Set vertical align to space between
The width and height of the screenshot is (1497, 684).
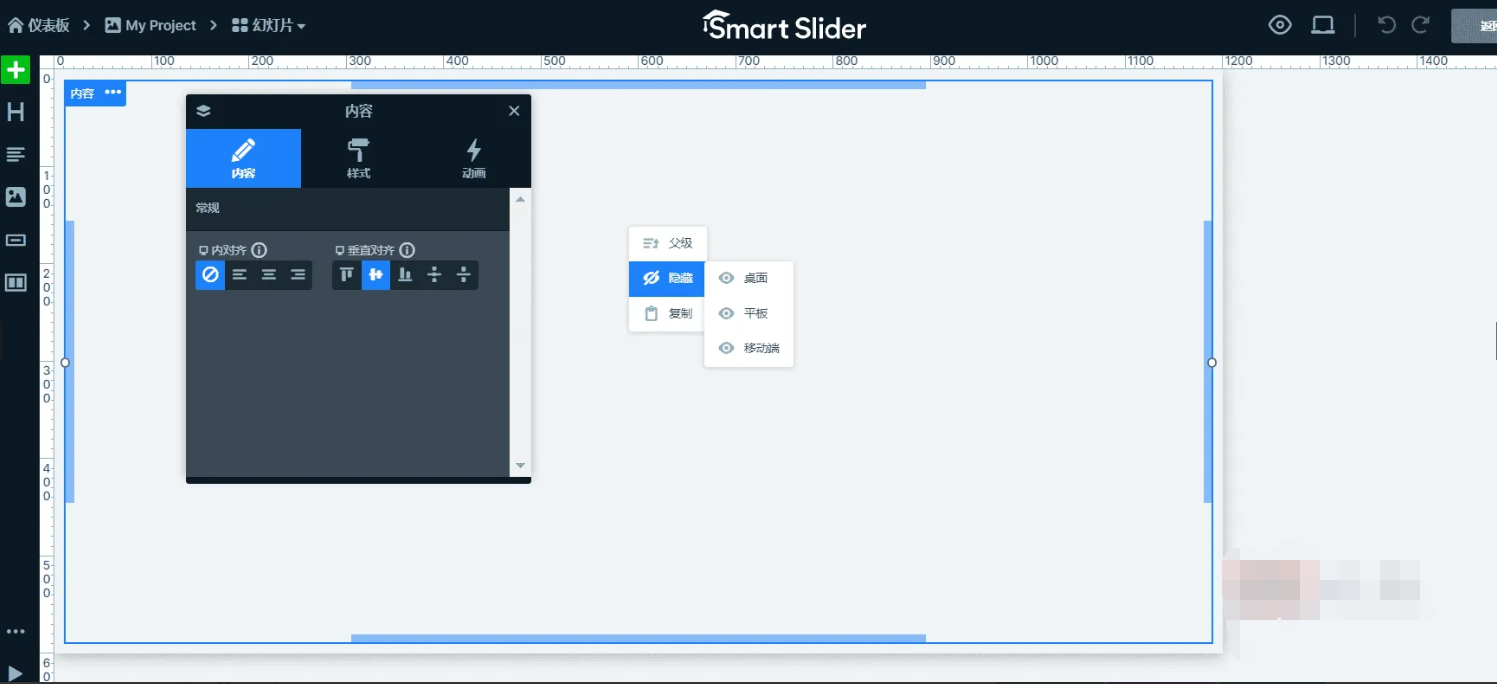tap(434, 275)
